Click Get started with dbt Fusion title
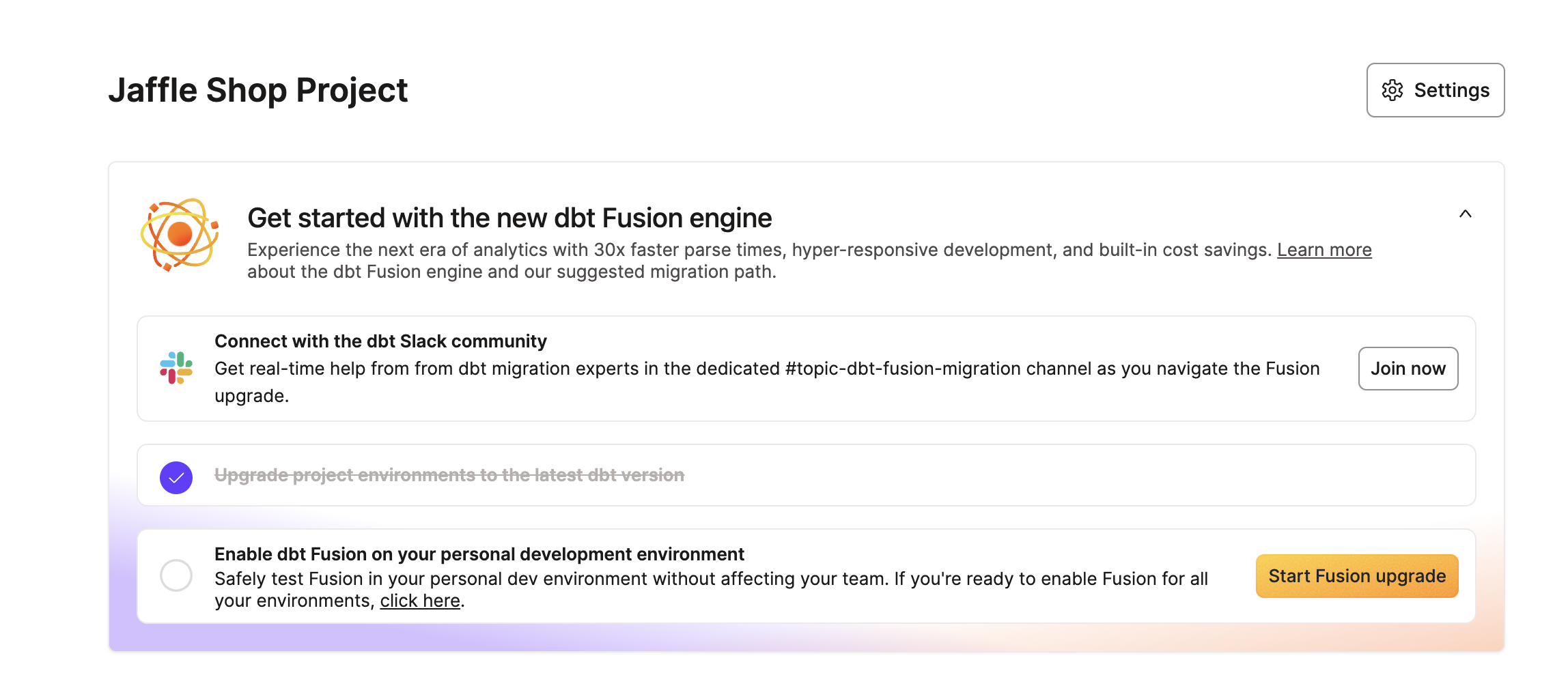Screen dimensions: 1568x673 coord(509,217)
